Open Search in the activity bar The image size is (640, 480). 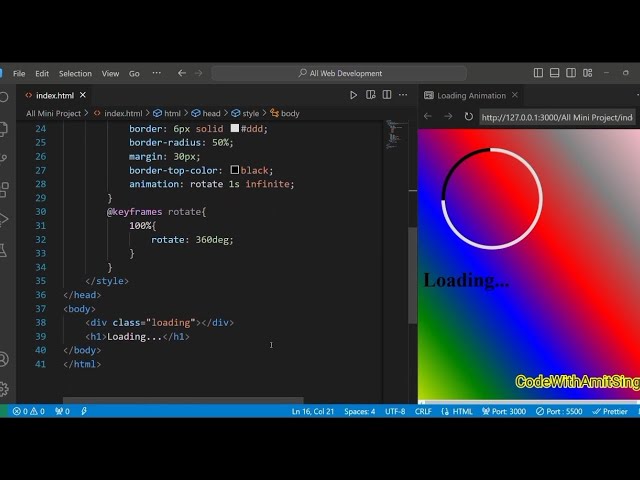(4, 97)
